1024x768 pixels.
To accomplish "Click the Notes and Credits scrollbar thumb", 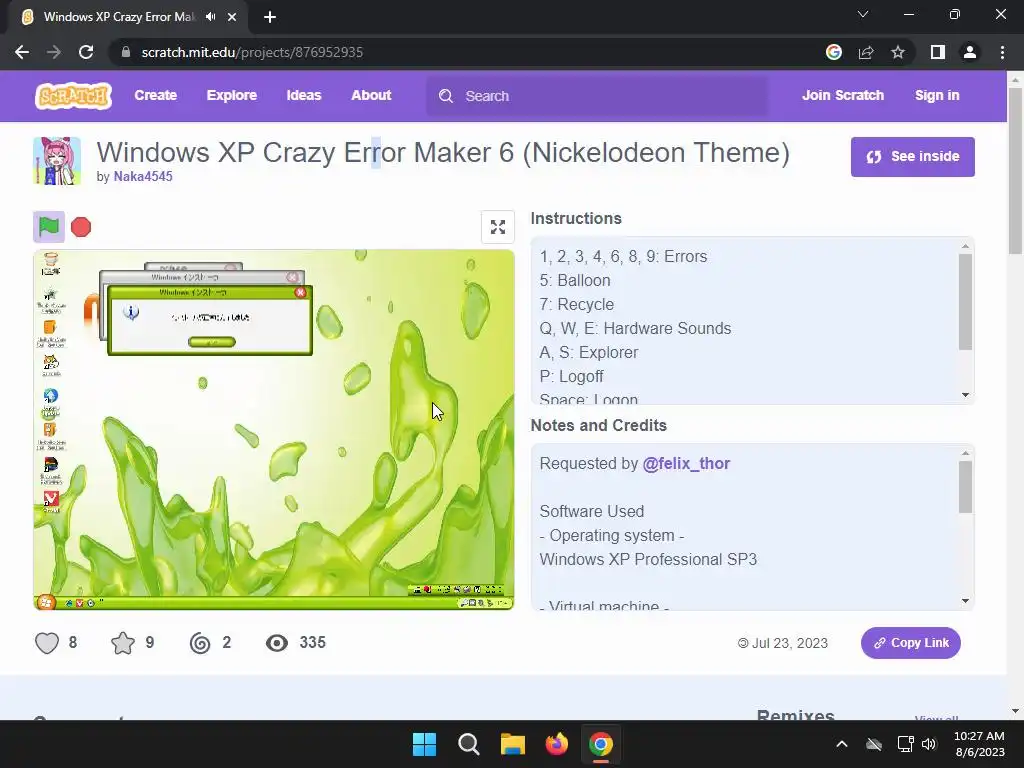I will point(965,487).
